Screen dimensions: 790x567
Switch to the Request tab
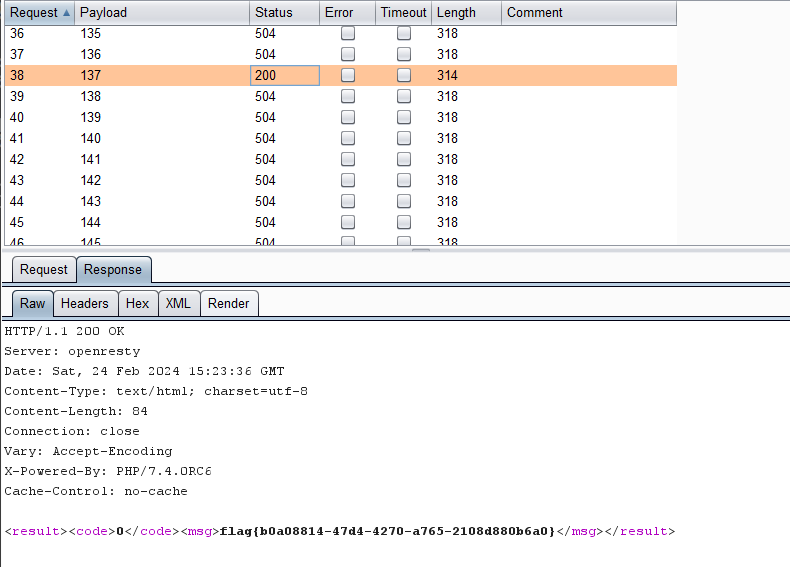tap(44, 269)
